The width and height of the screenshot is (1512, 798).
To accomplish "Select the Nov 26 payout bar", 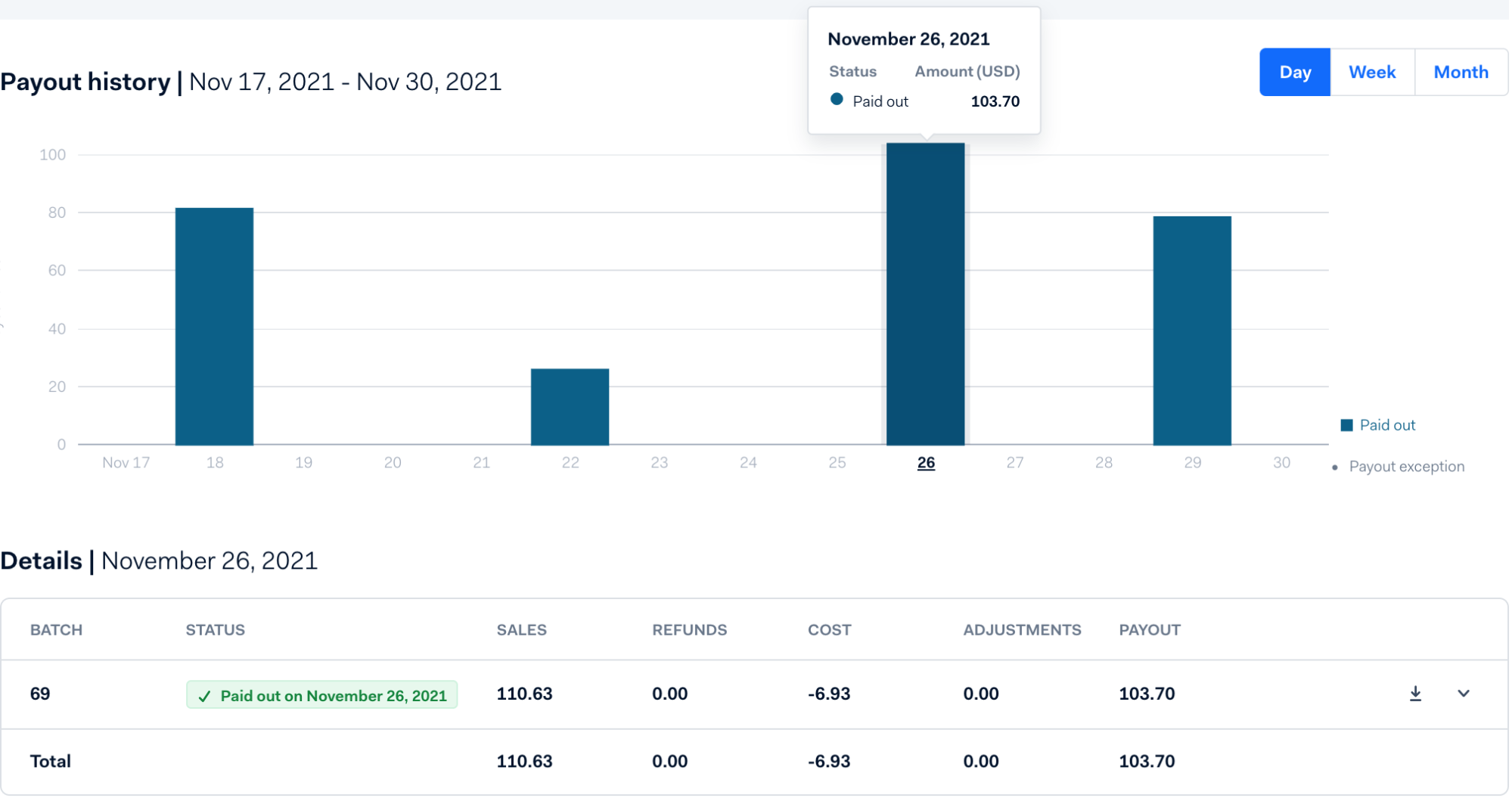I will point(926,294).
